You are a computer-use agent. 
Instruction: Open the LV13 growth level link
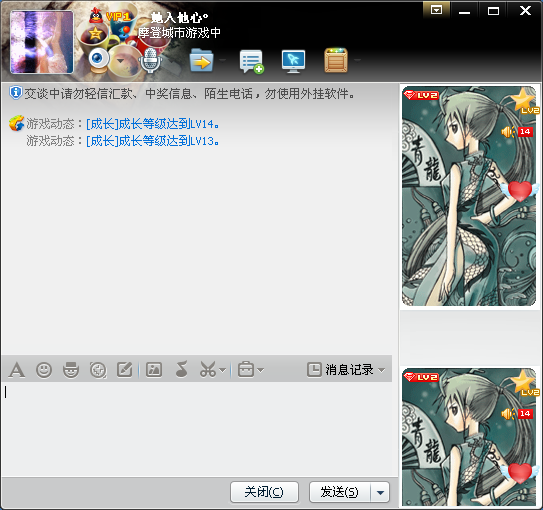click(x=153, y=141)
